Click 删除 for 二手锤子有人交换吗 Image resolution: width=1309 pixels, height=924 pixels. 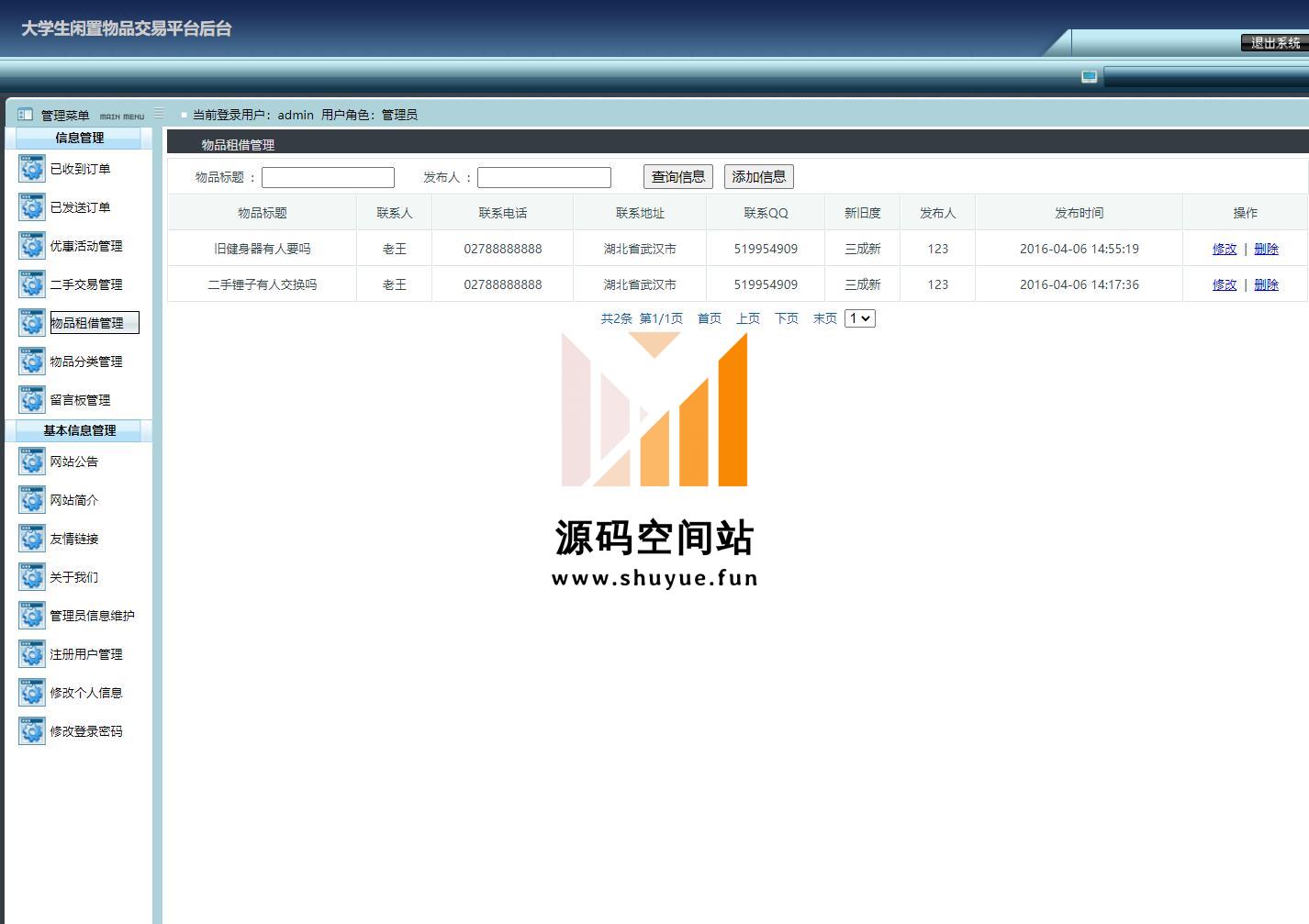1266,284
